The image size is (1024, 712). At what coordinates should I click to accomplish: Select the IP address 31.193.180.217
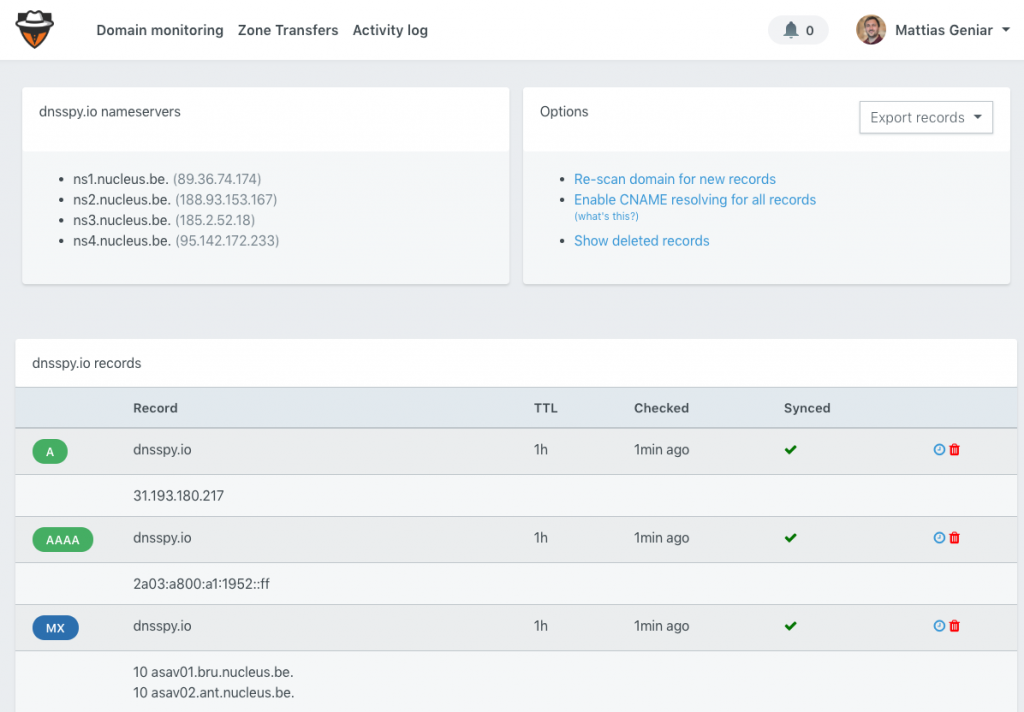[178, 496]
